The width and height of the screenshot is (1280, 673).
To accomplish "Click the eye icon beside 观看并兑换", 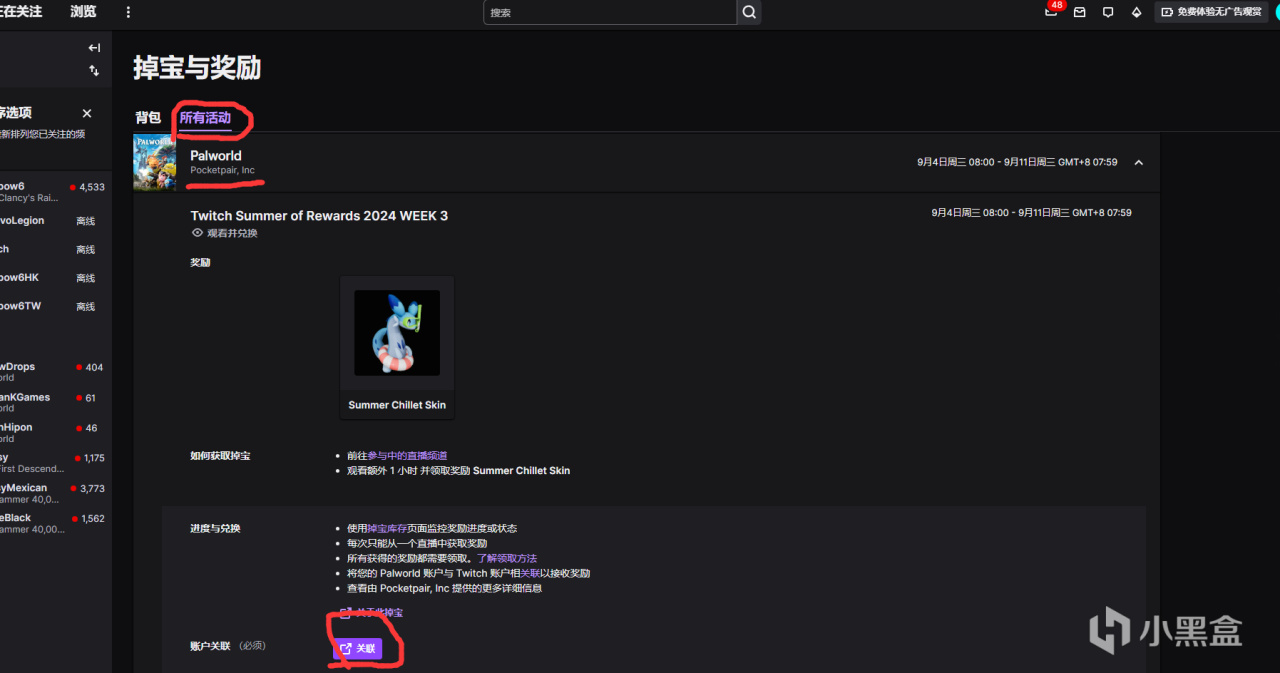I will [x=197, y=233].
